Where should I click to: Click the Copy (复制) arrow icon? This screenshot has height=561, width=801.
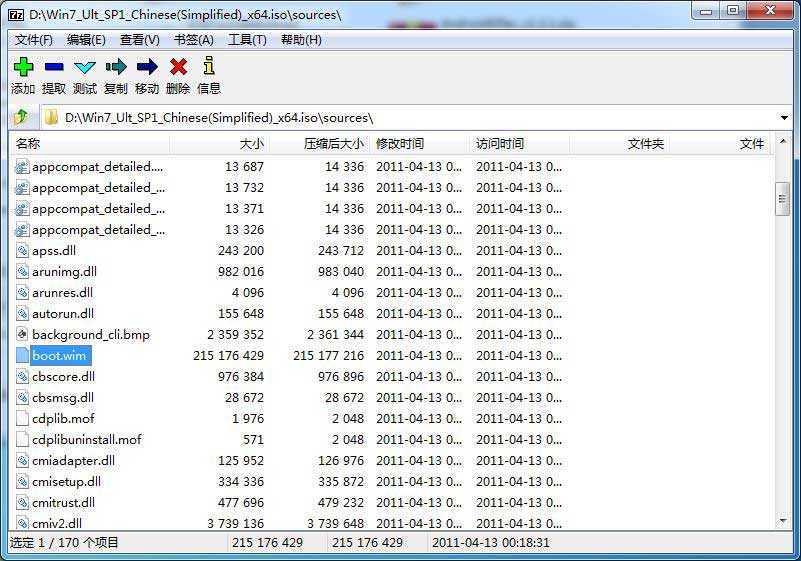(x=116, y=68)
